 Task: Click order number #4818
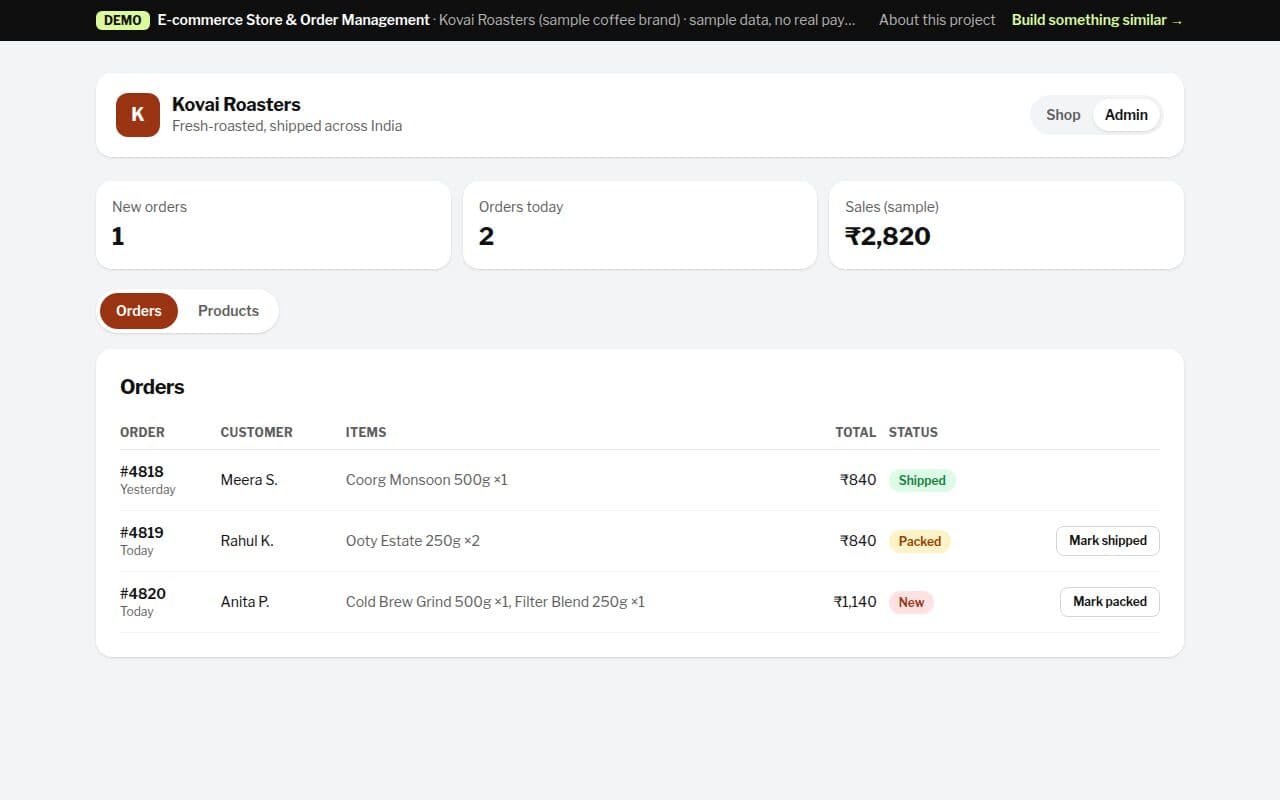[142, 472]
